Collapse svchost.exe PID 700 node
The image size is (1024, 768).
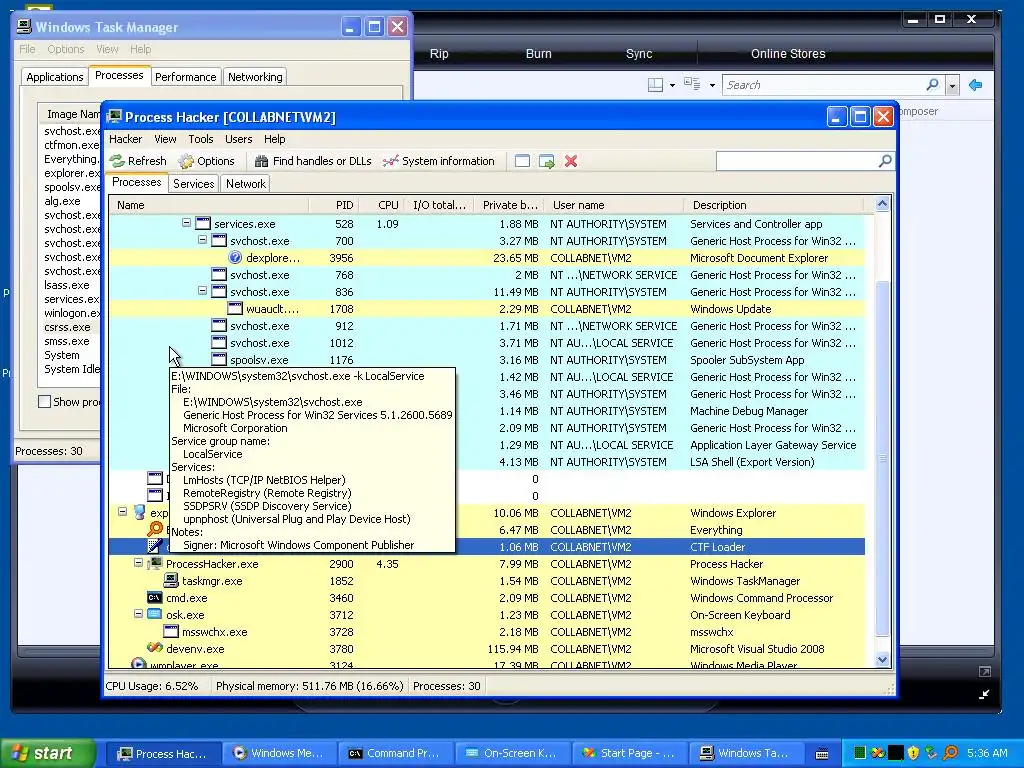point(202,240)
